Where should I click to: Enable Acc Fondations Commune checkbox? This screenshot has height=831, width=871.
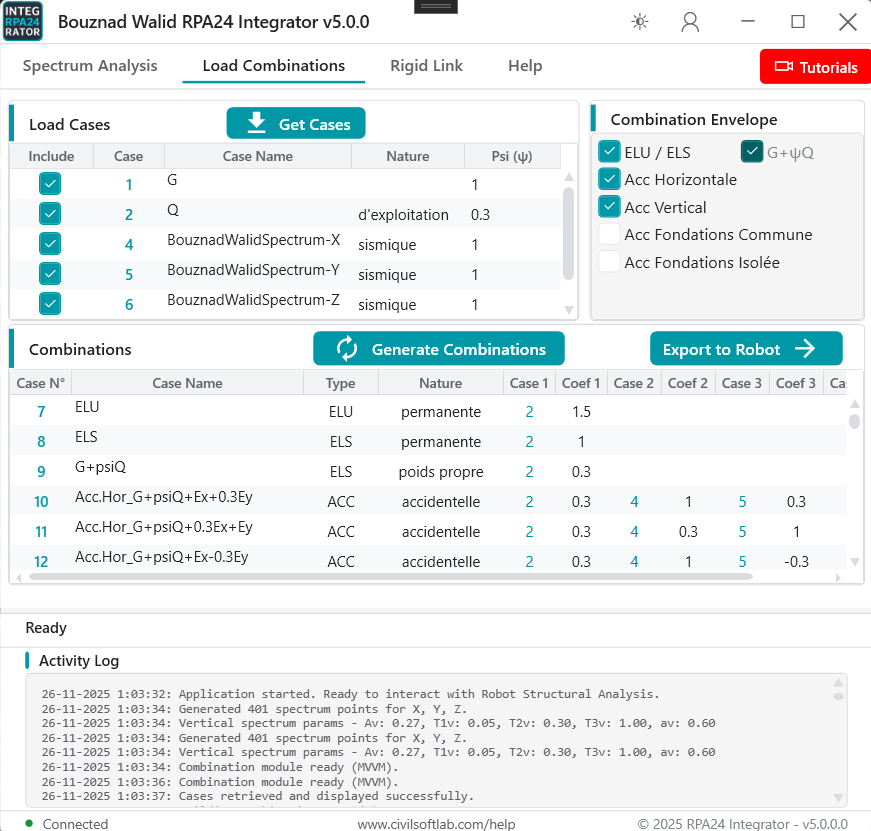point(609,235)
